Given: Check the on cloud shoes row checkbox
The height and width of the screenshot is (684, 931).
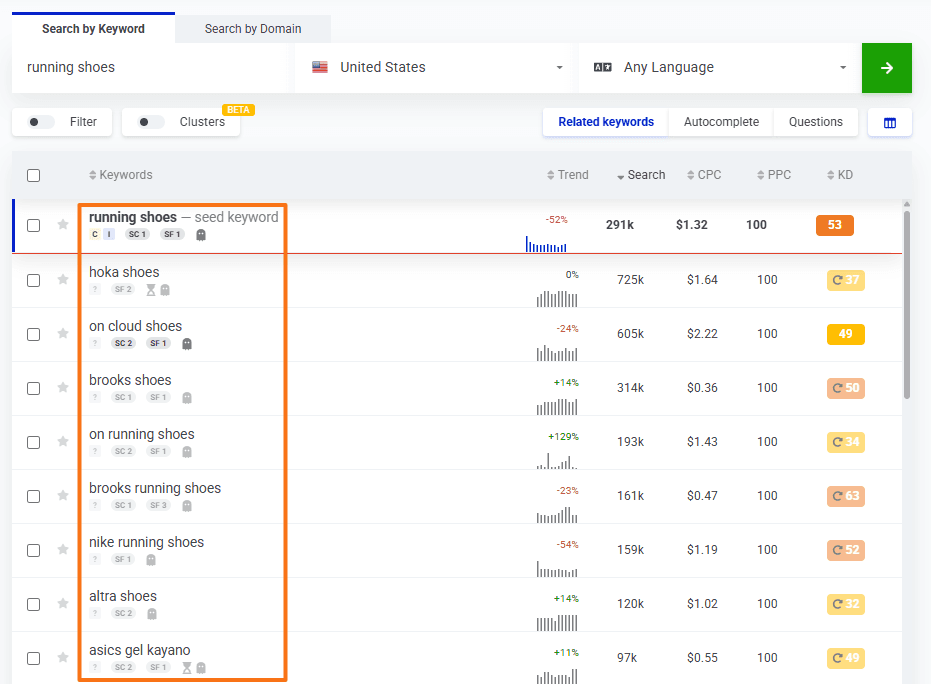Looking at the screenshot, I should click(x=34, y=334).
